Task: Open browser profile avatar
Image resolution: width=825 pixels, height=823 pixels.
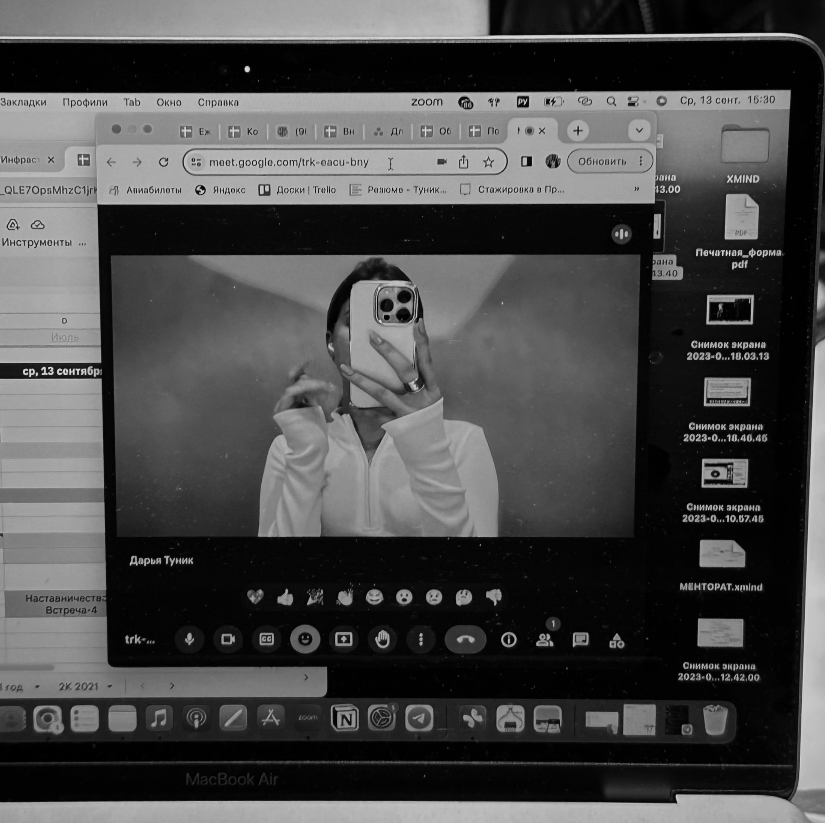Action: pos(552,161)
